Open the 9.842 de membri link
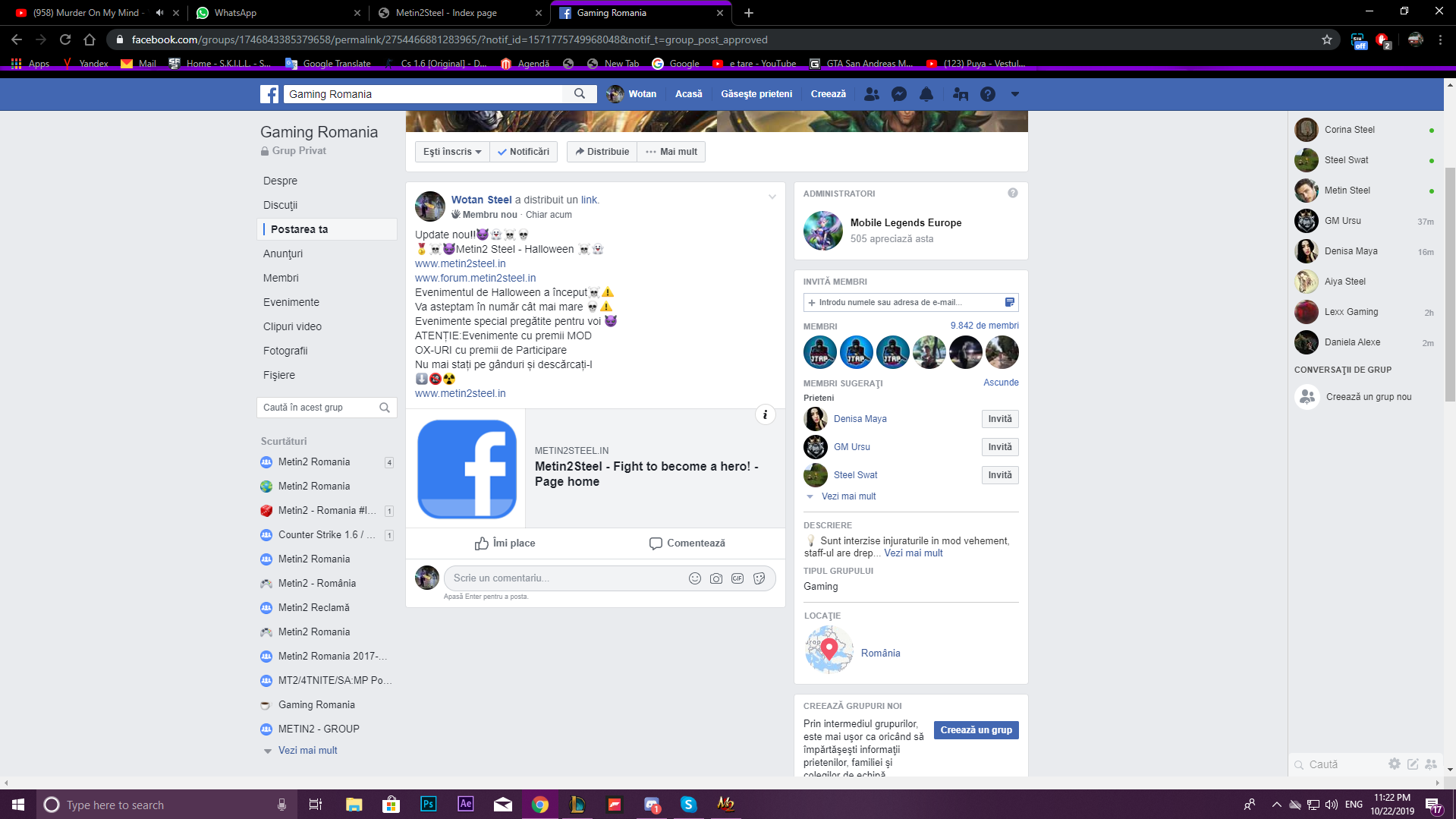Image resolution: width=1456 pixels, height=819 pixels. [x=984, y=326]
